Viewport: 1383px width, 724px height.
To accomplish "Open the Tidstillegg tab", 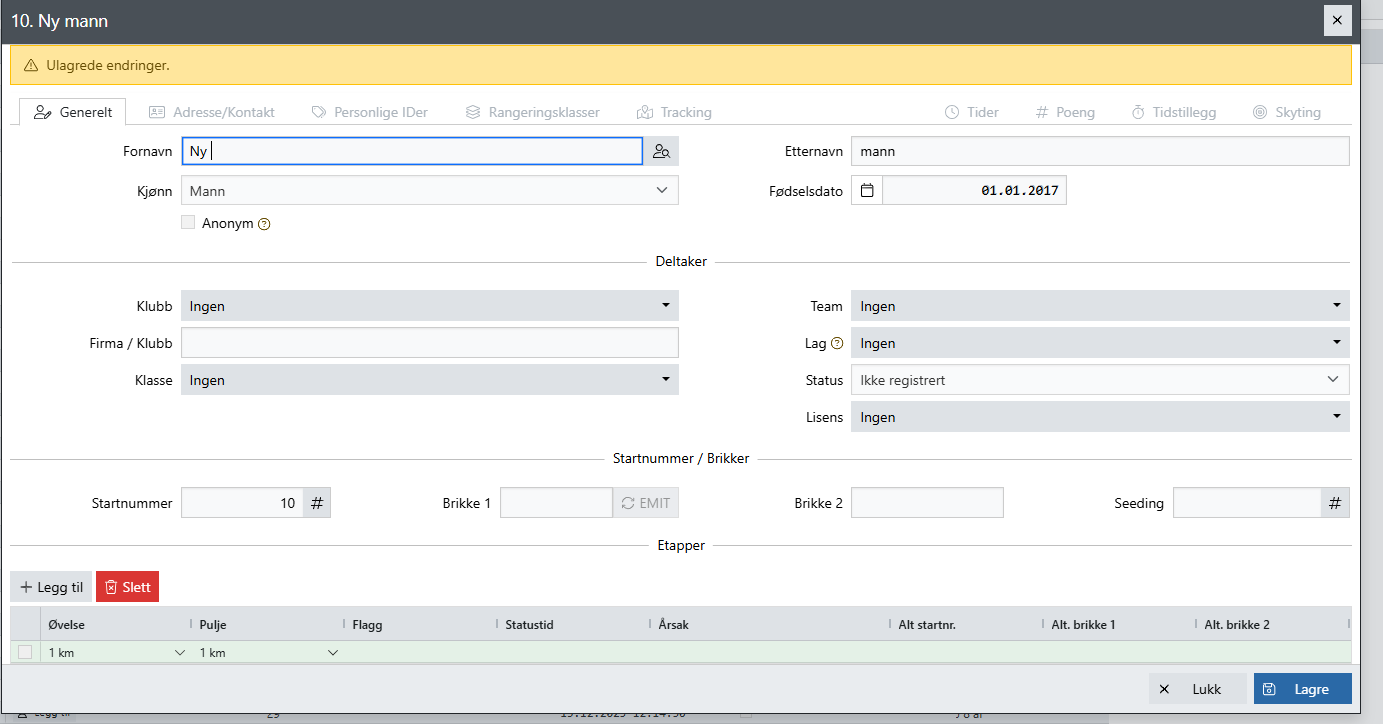I will (x=1173, y=112).
